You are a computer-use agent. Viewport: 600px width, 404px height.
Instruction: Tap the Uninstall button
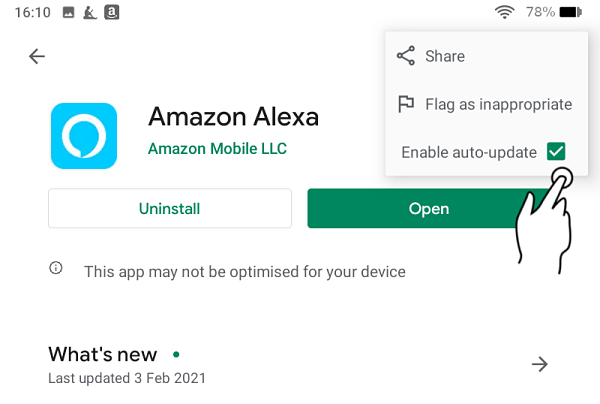170,209
